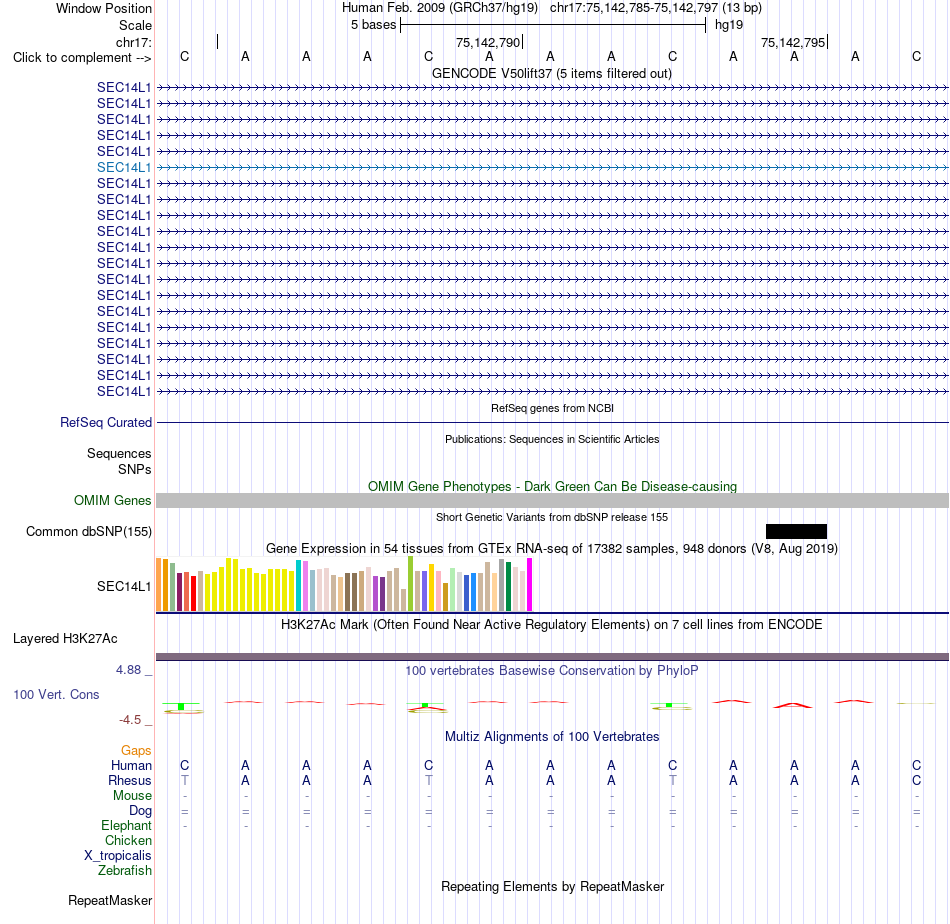
Task: Click 'Human Feb. 2009 (GRCh37/hg19)' assembly text
Action: [441, 8]
